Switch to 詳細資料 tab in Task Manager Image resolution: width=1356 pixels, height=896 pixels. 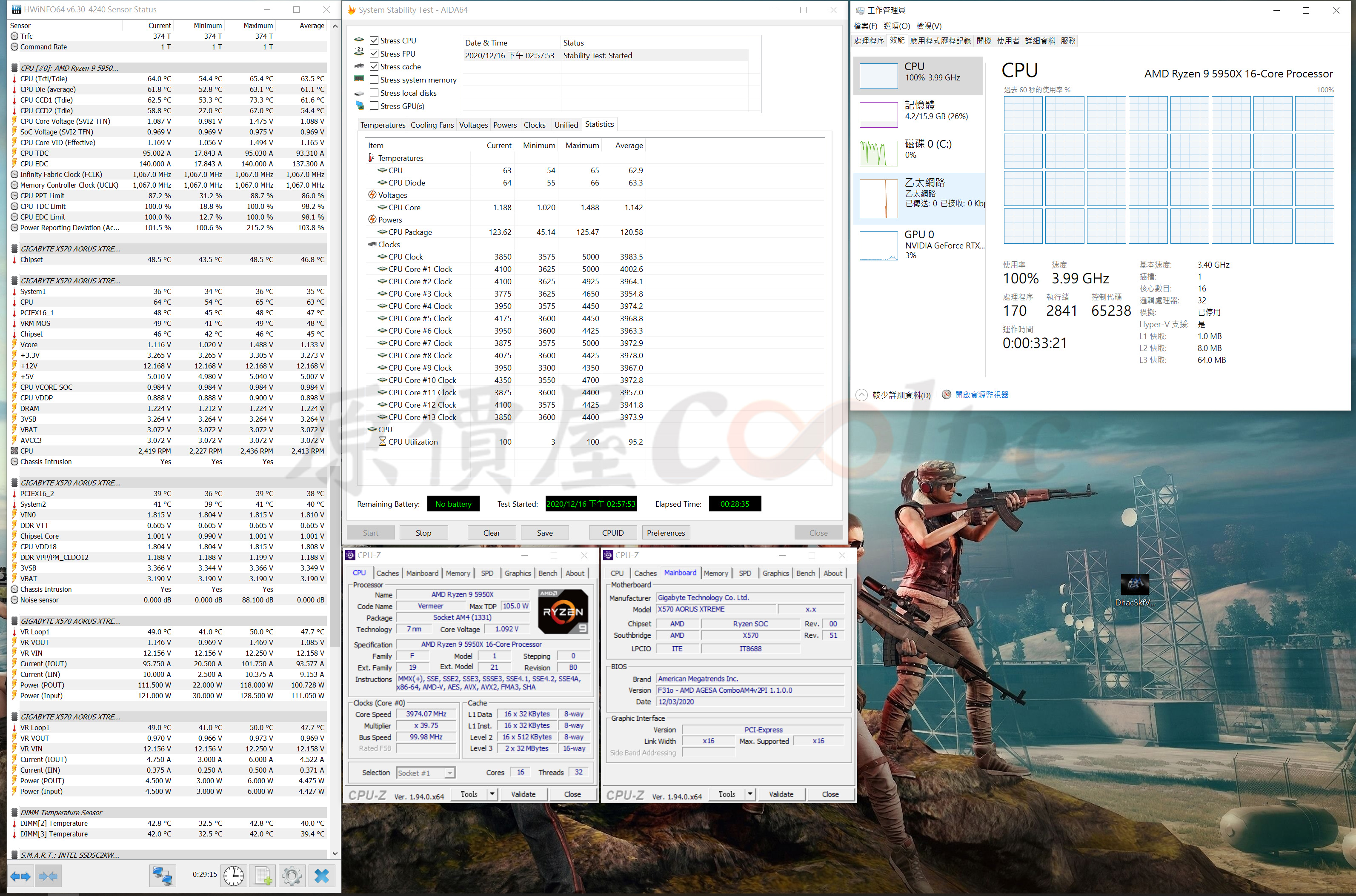(x=1040, y=40)
